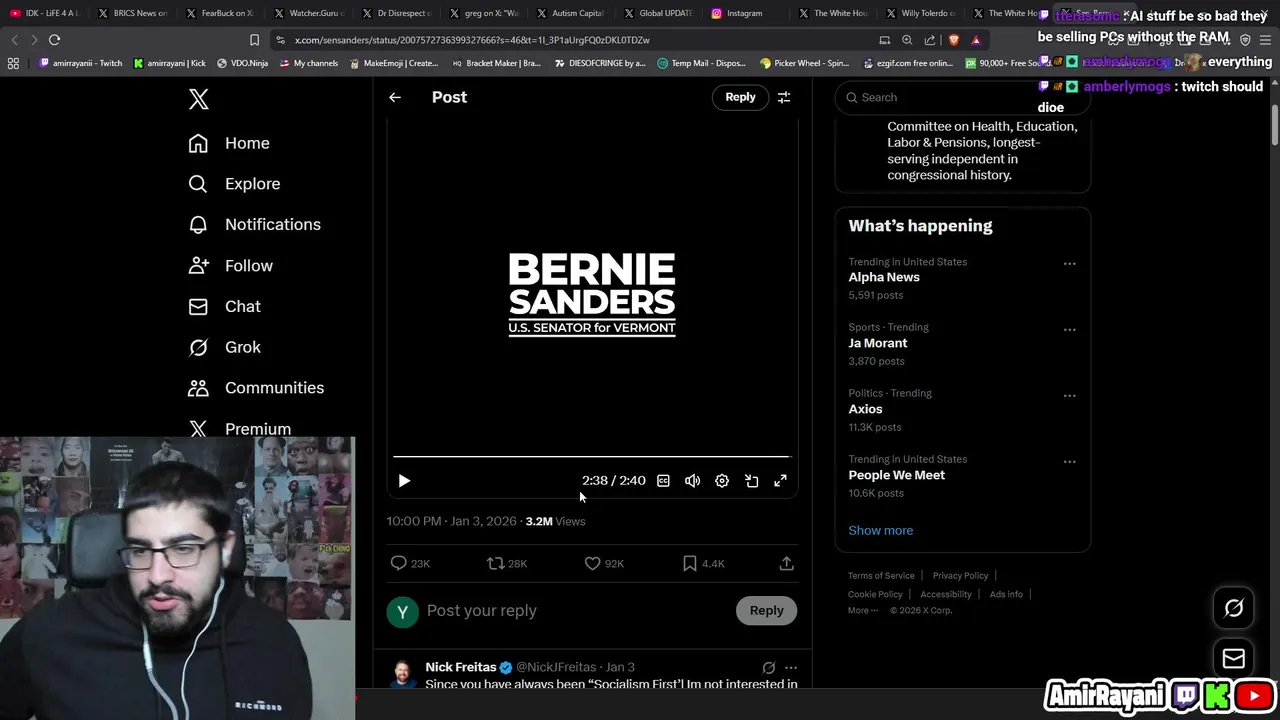This screenshot has width=1280, height=720.
Task: Open more options for Alpha News trend
Action: [x=1069, y=264]
